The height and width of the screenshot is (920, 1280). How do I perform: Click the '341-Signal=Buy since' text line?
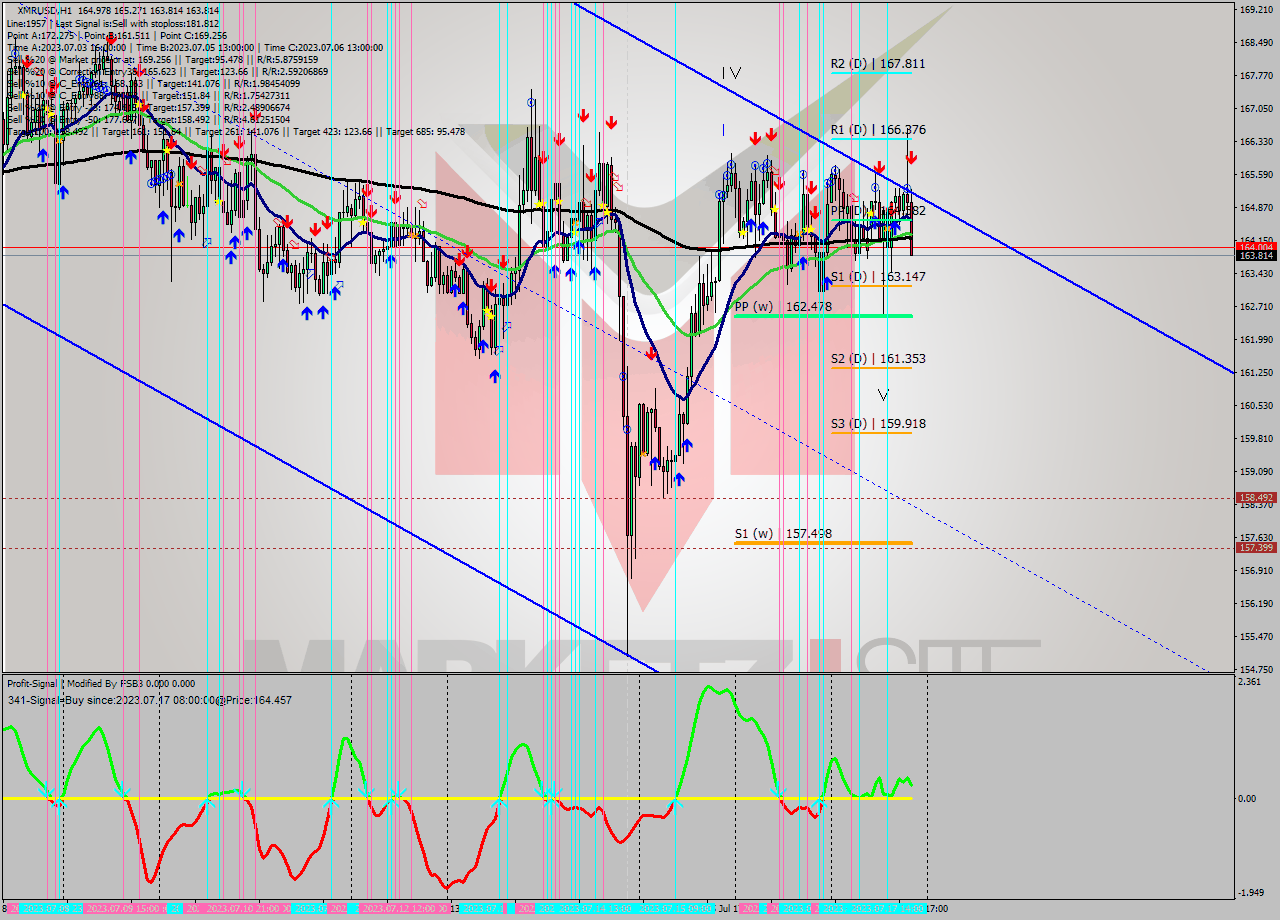150,700
